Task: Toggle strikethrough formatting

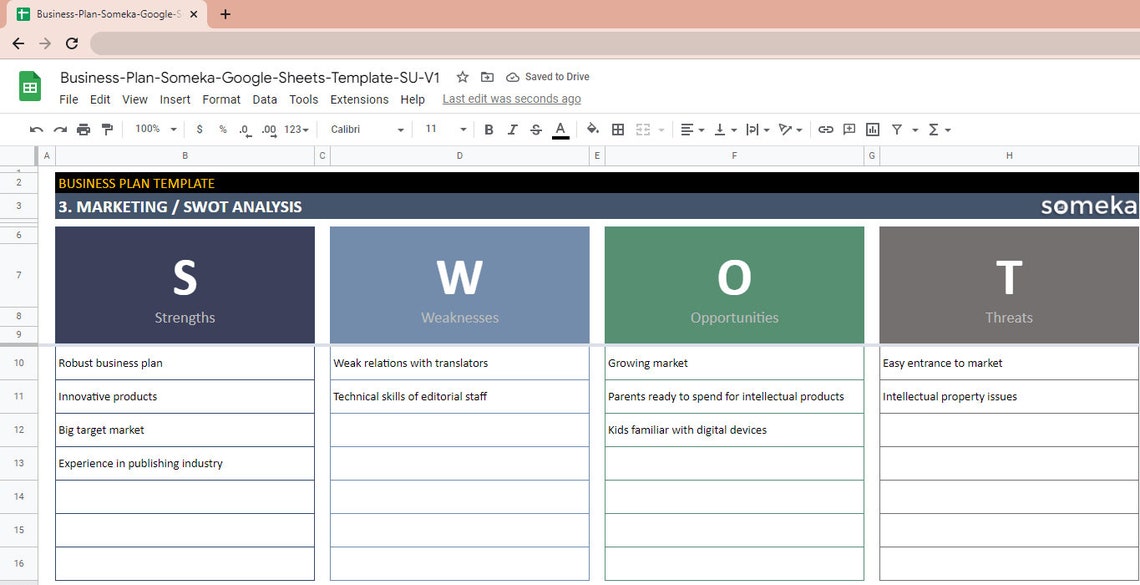Action: [x=535, y=129]
